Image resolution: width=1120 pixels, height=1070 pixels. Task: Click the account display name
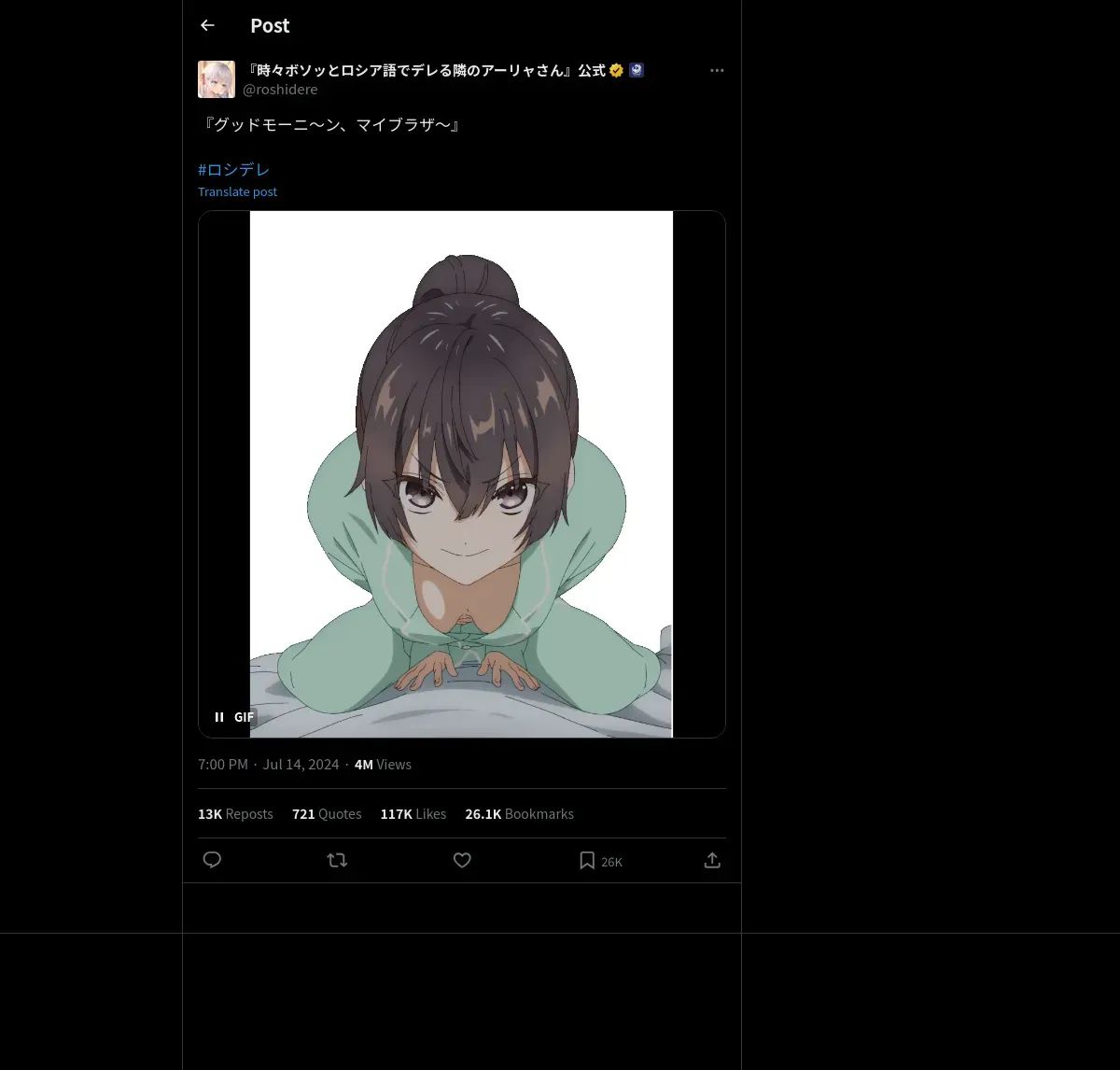(x=425, y=70)
